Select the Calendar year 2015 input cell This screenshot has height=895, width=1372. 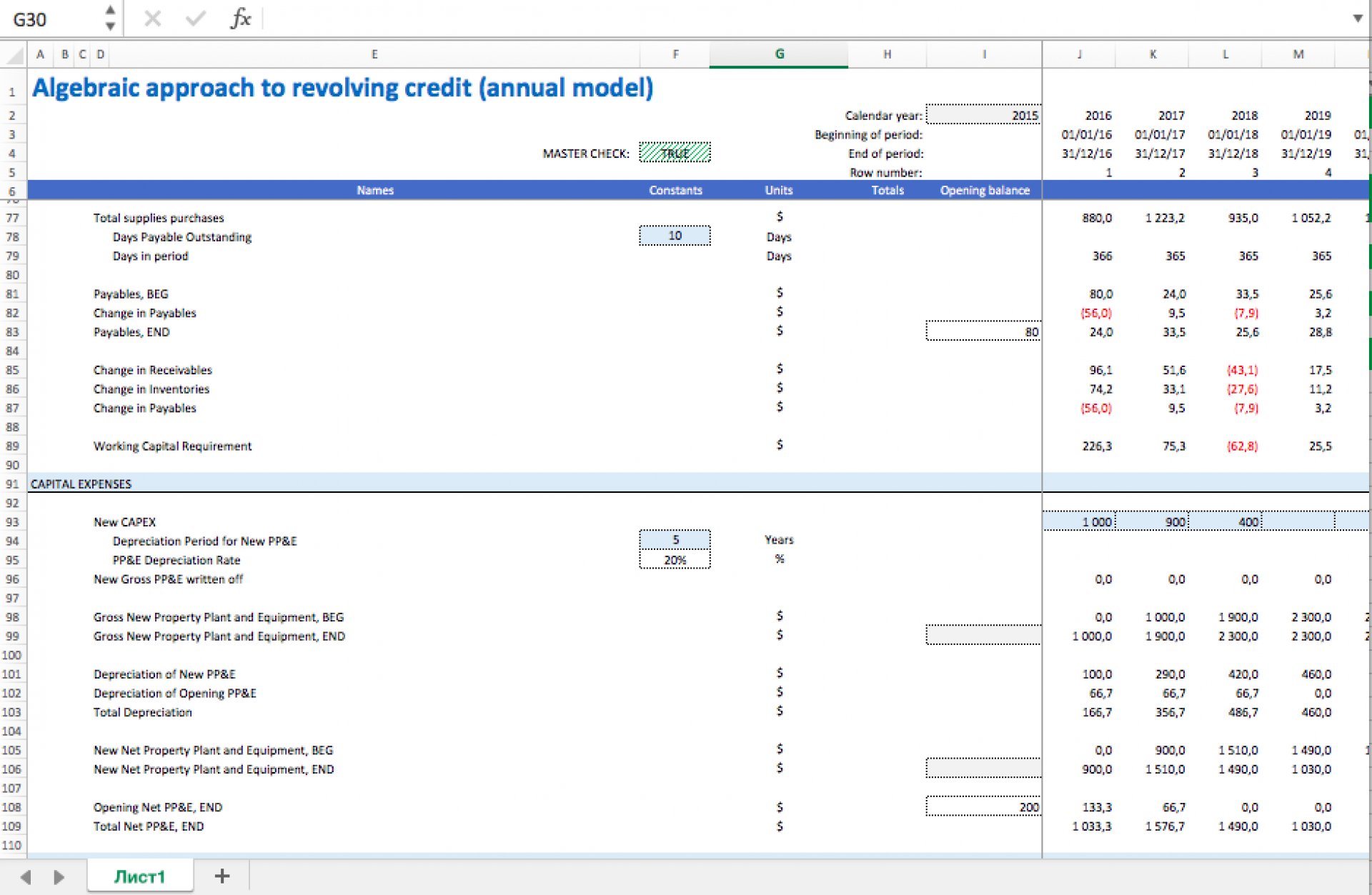pyautogui.click(x=983, y=115)
